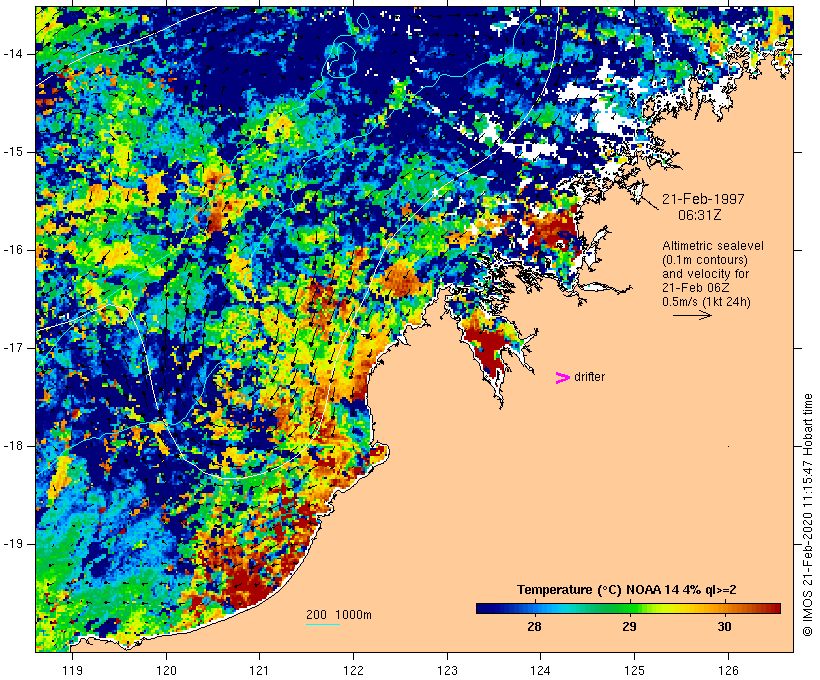
Task: Click longitude label 123 on the axis
Action: (447, 670)
